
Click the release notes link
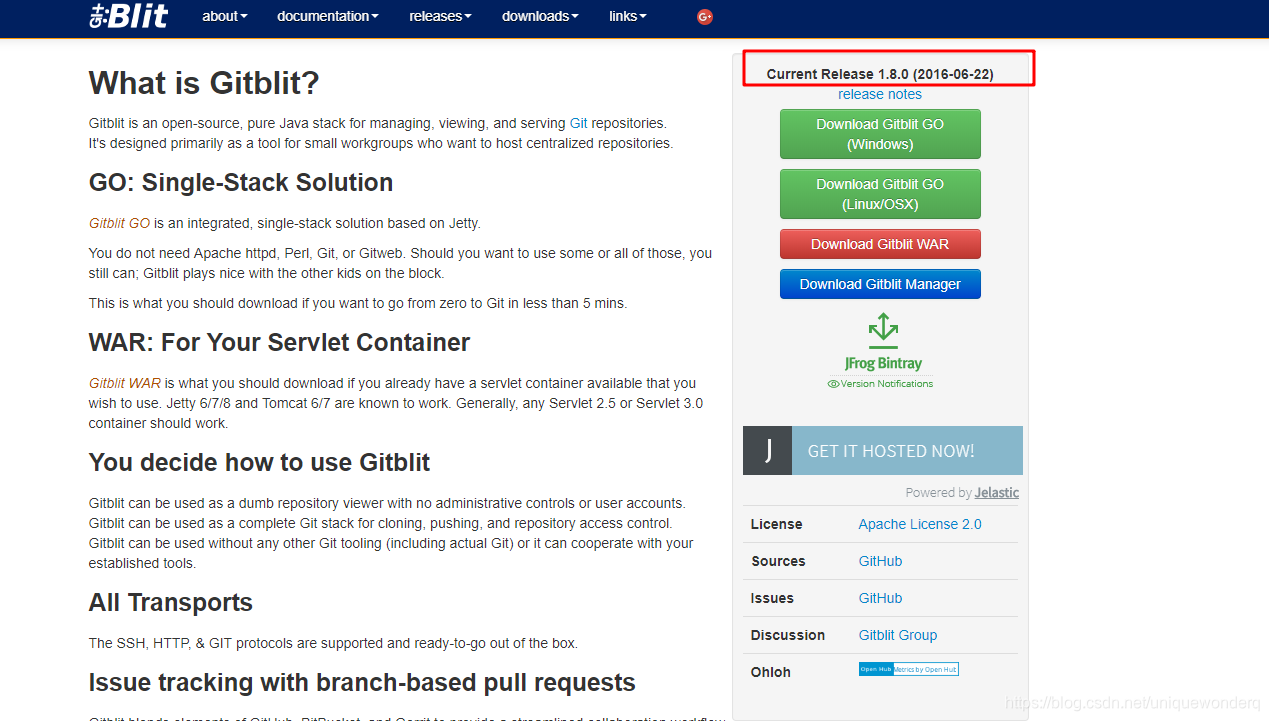(x=880, y=94)
